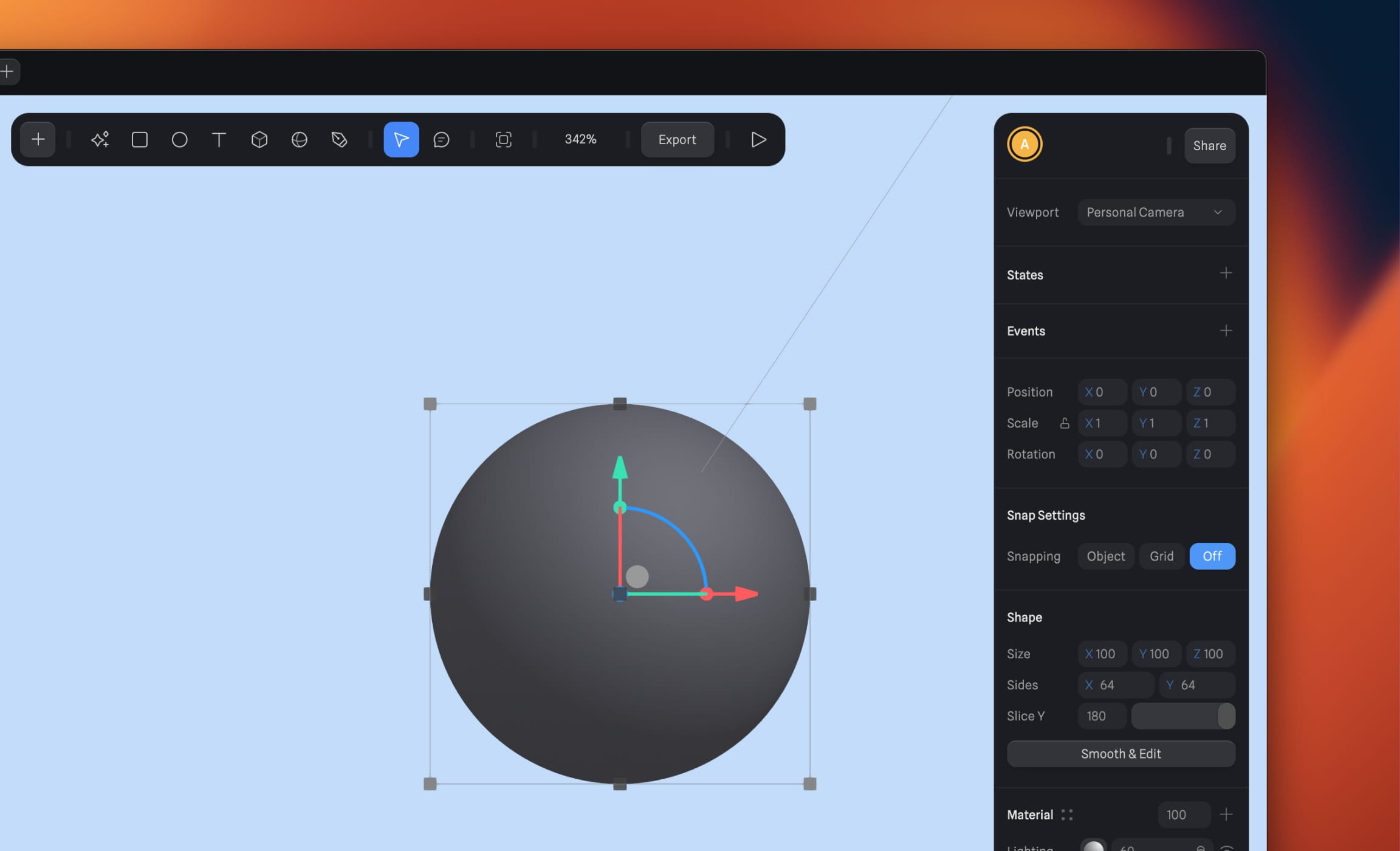
Task: Open the Viewport camera dropdown
Action: (x=1156, y=212)
